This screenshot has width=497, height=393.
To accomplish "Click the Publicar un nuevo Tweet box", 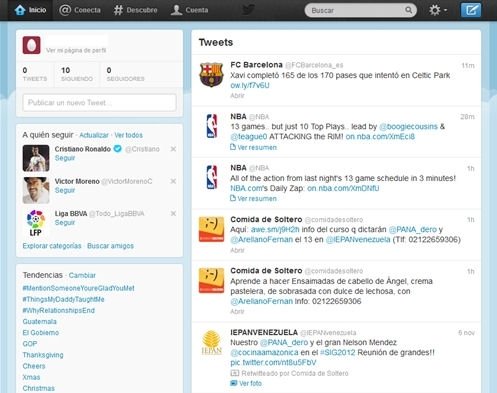I will pyautogui.click(x=99, y=103).
